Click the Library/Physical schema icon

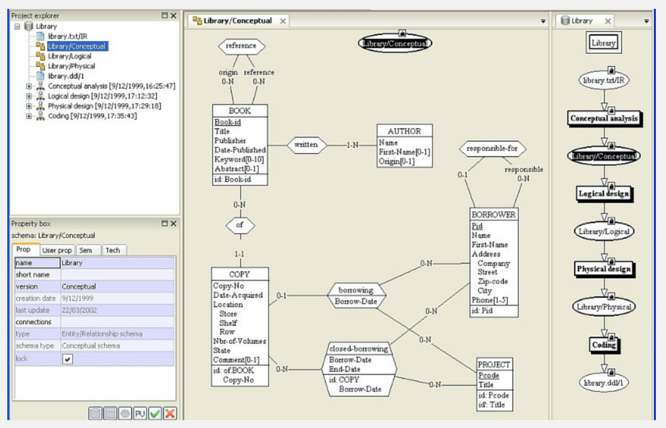41,66
